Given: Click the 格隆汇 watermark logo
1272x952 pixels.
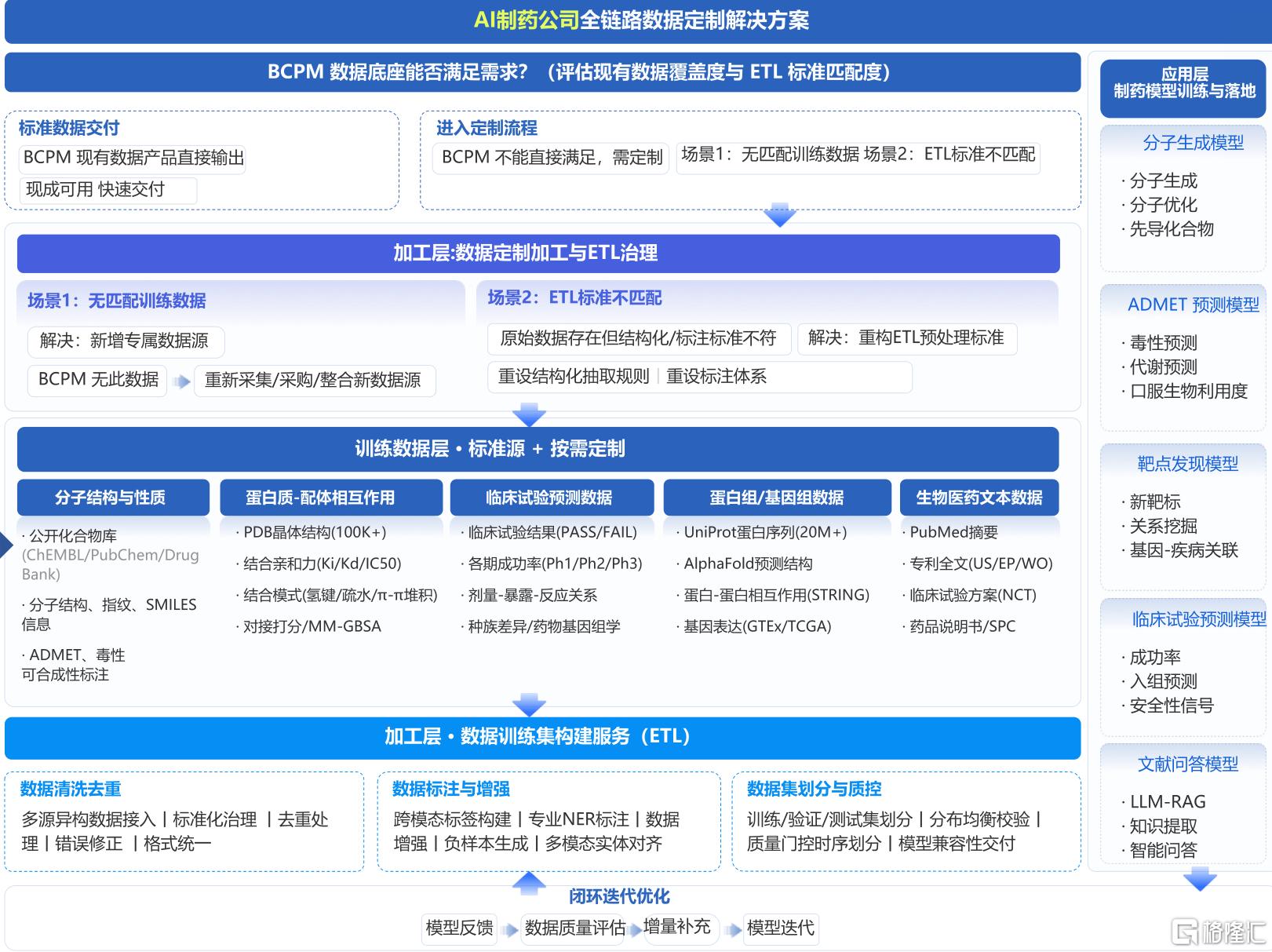Looking at the screenshot, I should click(1219, 932).
